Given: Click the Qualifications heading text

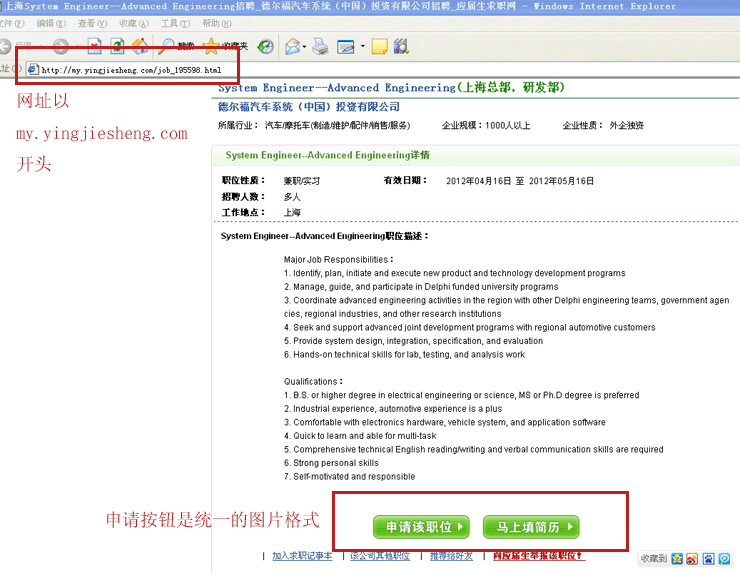Looking at the screenshot, I should (x=313, y=381).
